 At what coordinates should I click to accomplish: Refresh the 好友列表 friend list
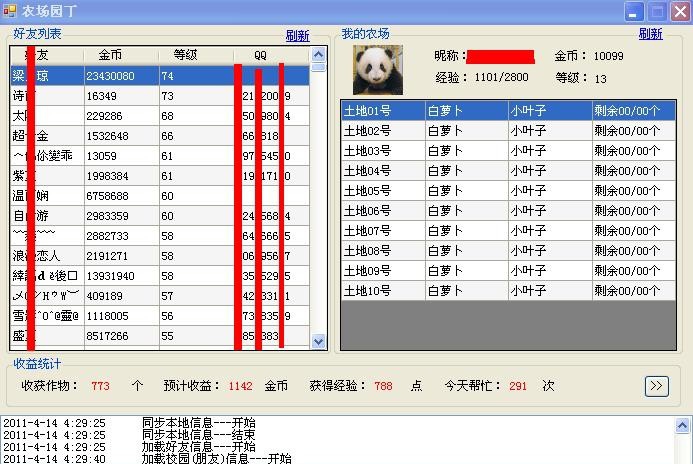point(297,35)
